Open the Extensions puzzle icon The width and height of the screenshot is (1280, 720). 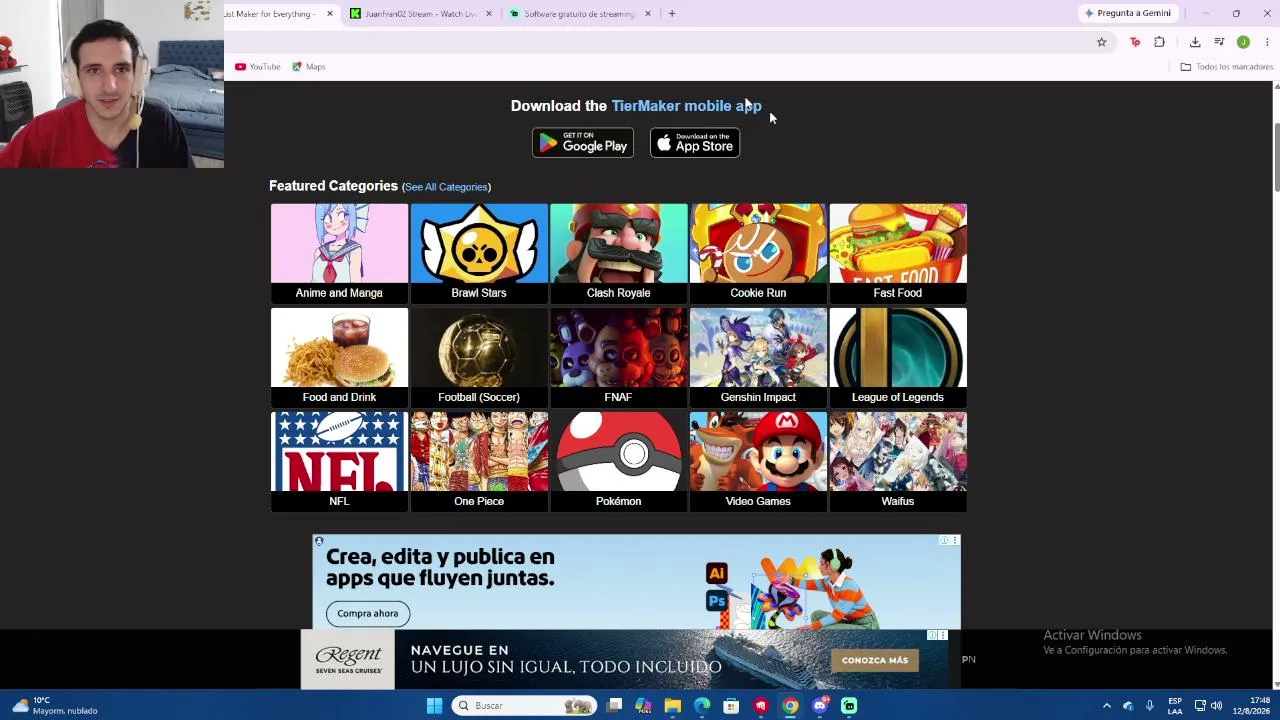(x=1160, y=42)
